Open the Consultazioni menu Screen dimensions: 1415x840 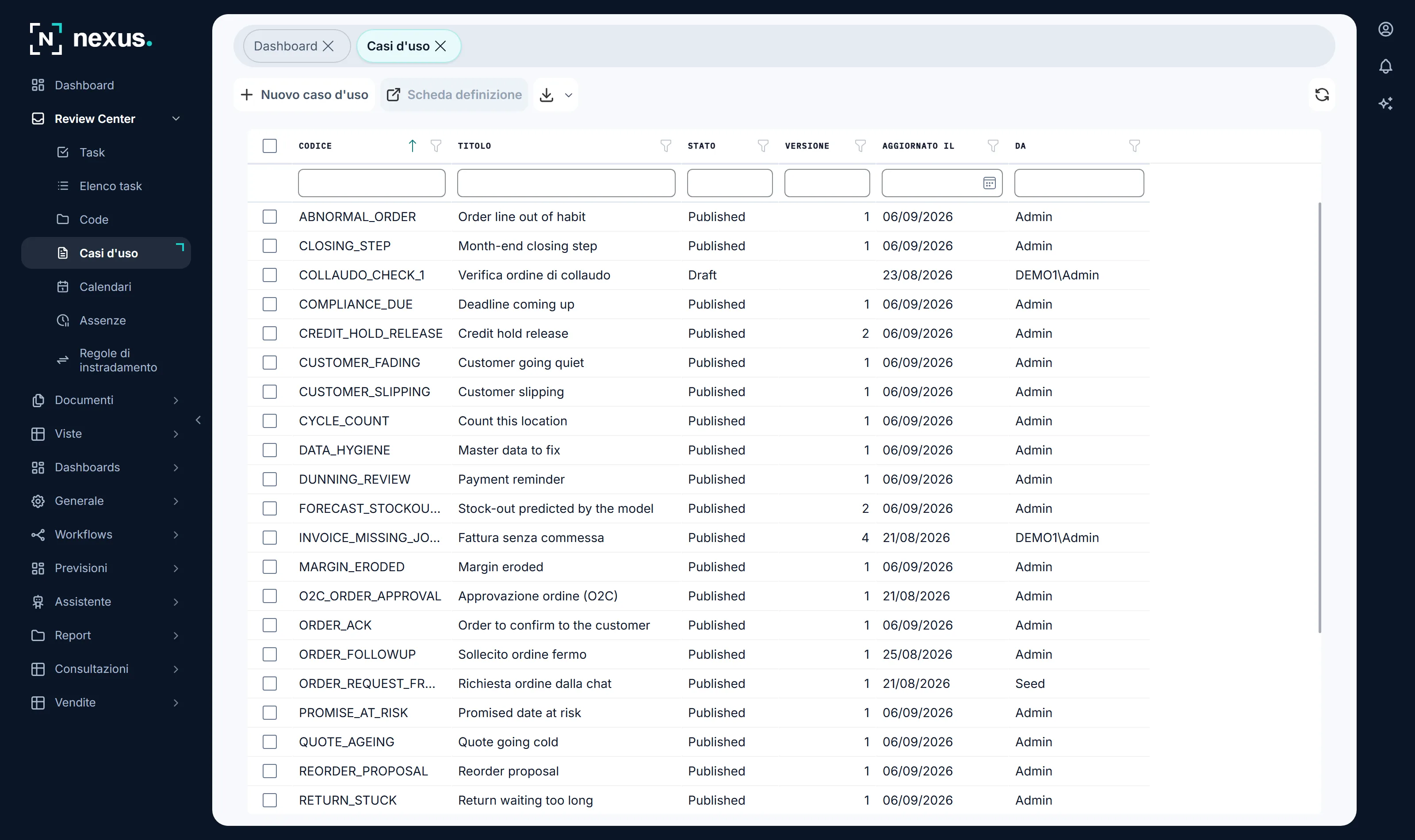107,669
